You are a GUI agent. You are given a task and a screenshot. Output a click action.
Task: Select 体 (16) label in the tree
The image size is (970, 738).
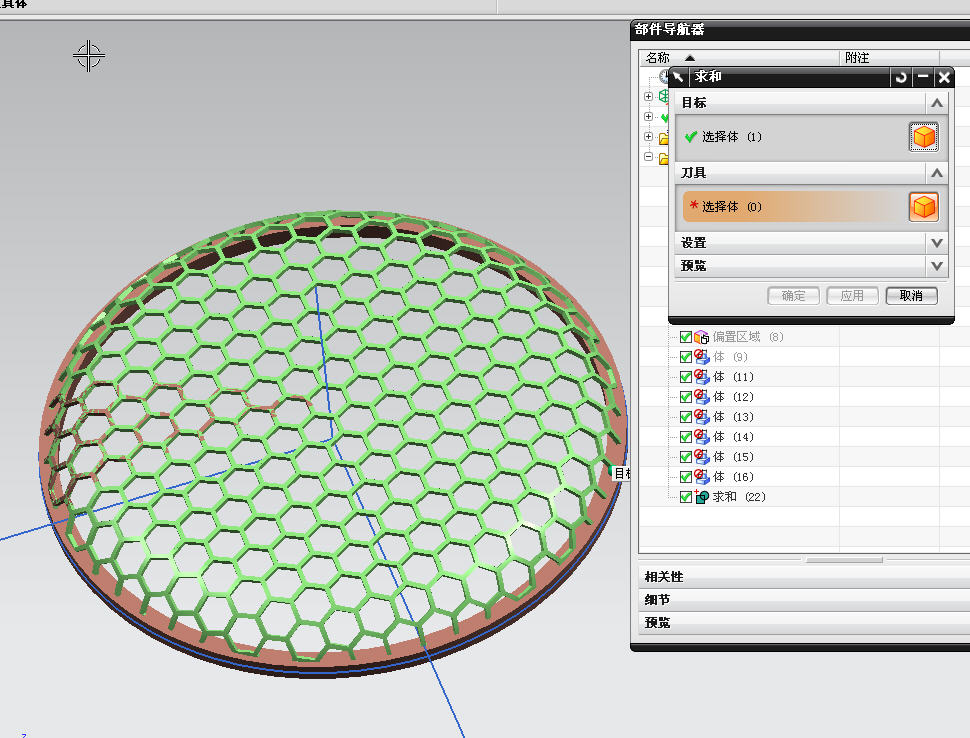733,477
